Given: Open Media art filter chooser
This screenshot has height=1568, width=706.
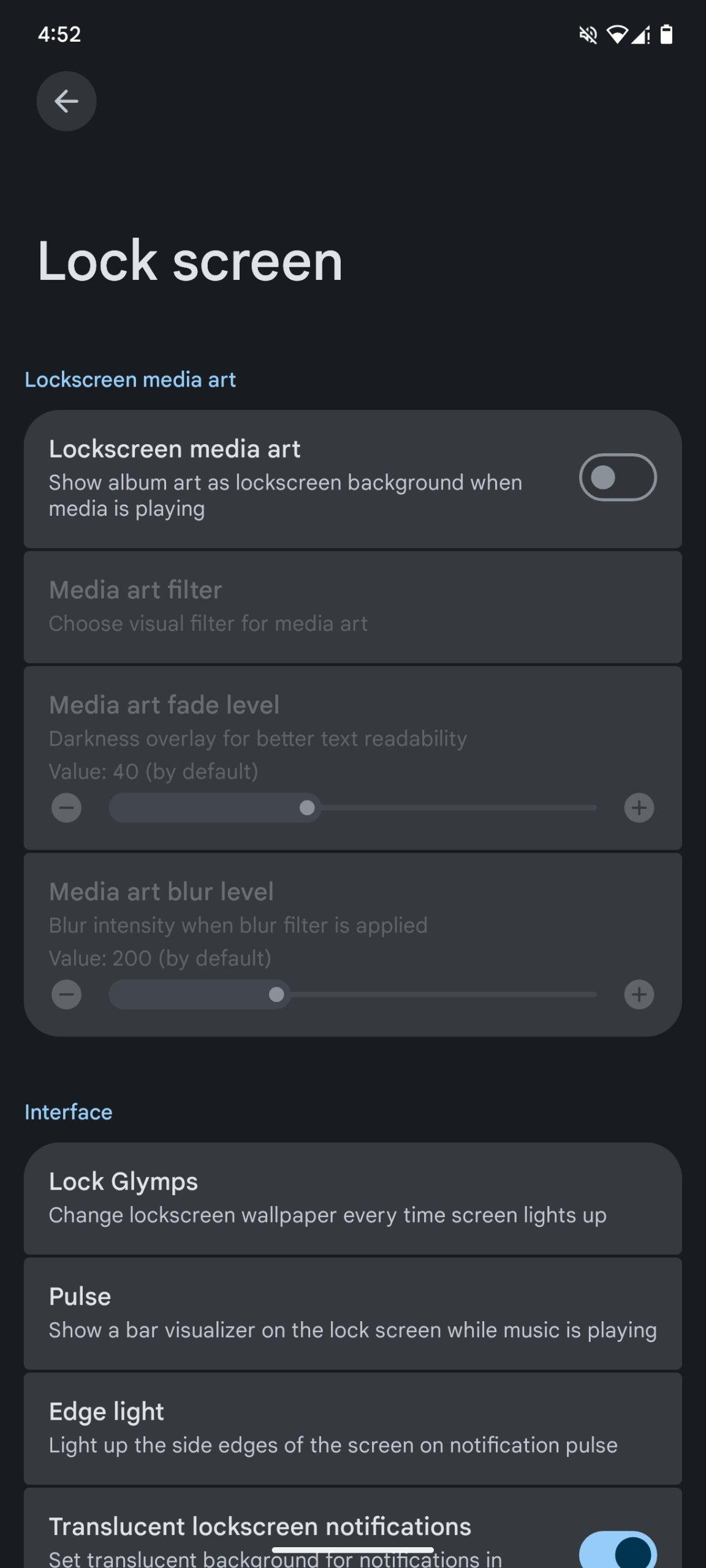Looking at the screenshot, I should 352,606.
